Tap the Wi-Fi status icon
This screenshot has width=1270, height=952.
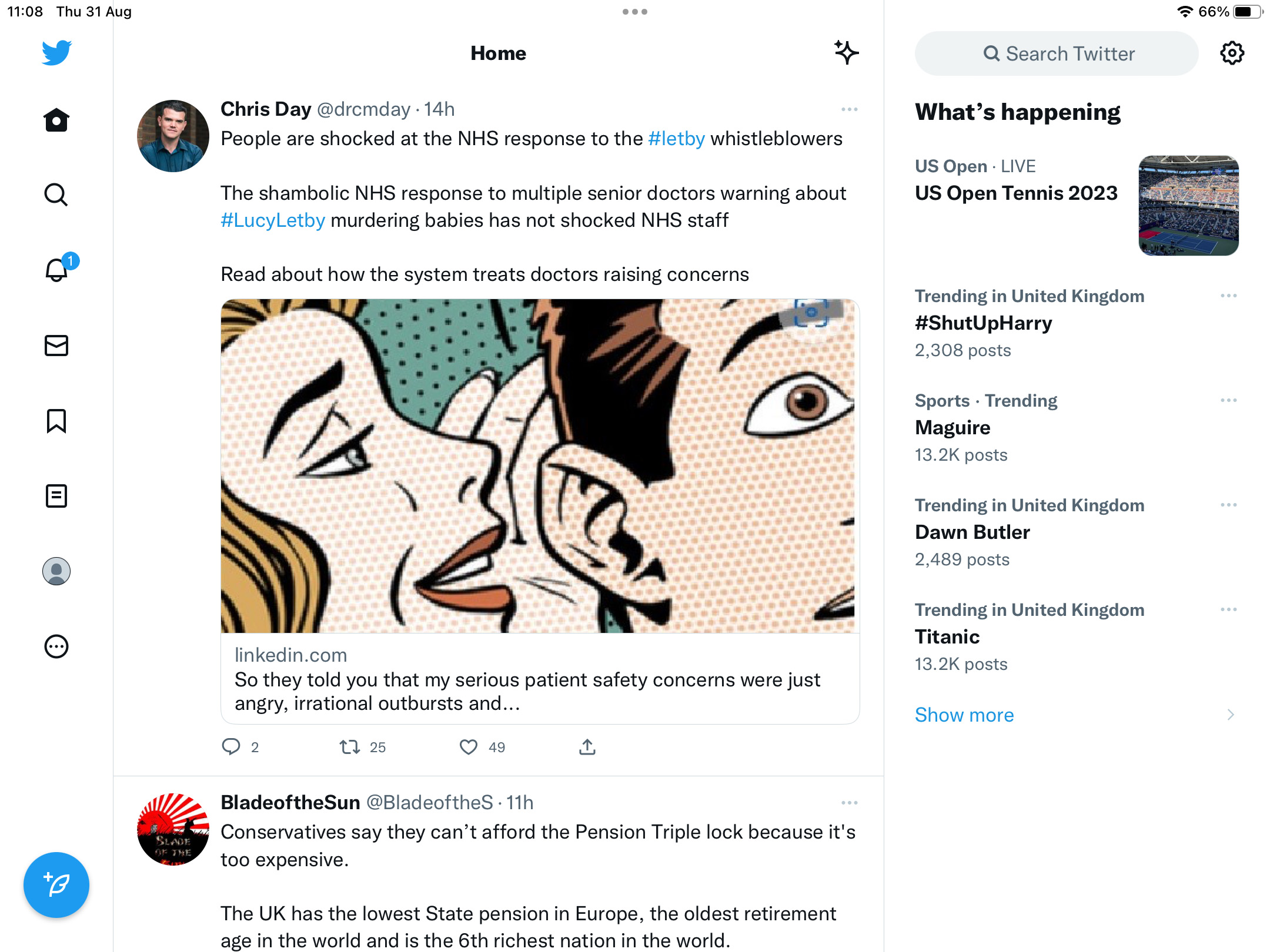[1185, 12]
